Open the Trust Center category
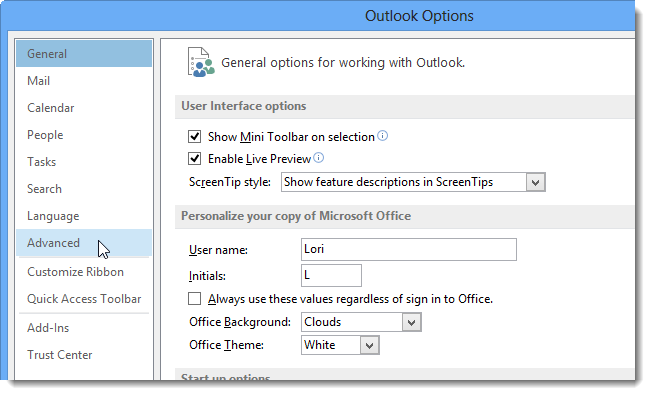650x395 pixels. tap(84, 355)
